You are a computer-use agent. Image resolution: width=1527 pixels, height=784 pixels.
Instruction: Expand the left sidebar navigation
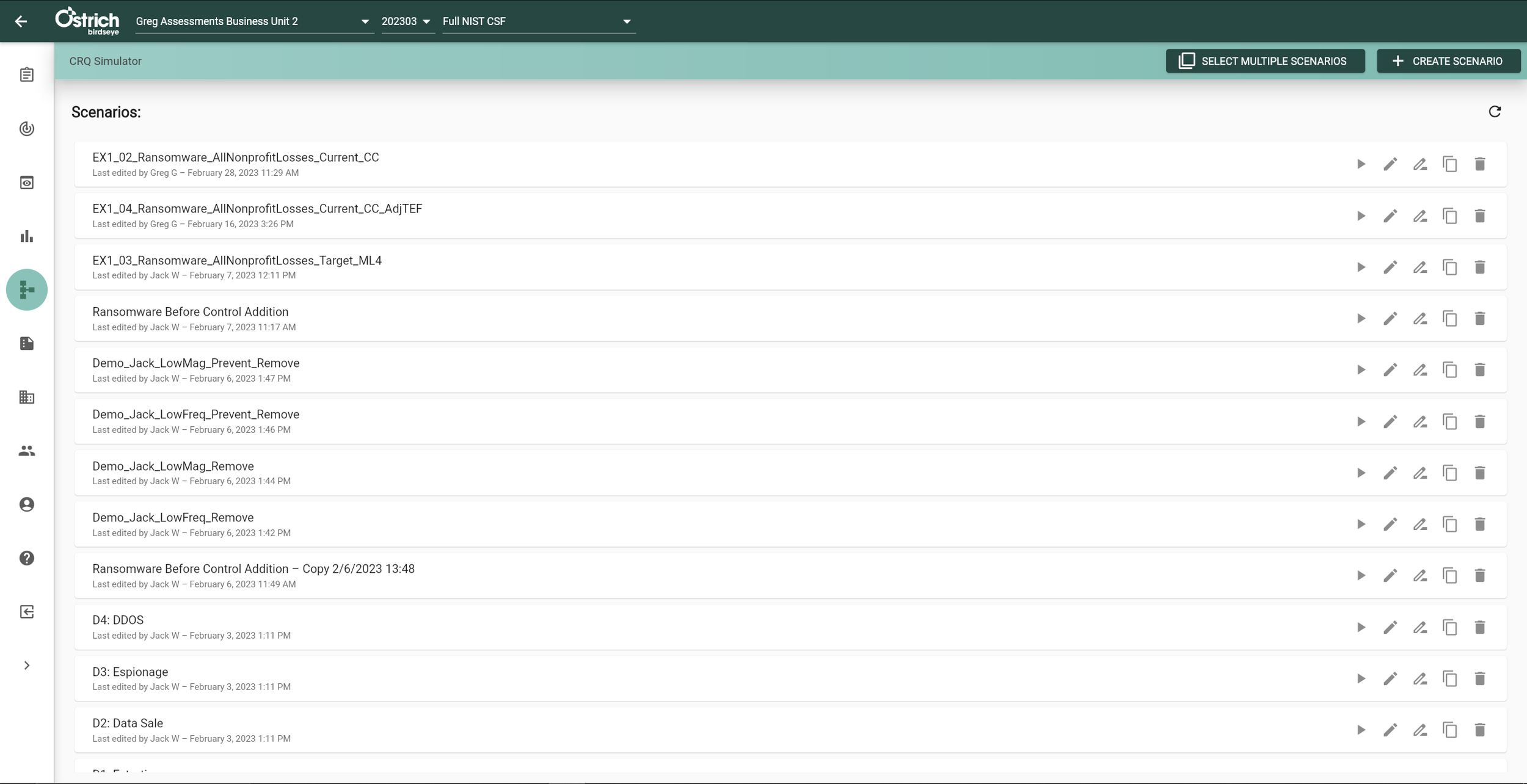point(27,666)
